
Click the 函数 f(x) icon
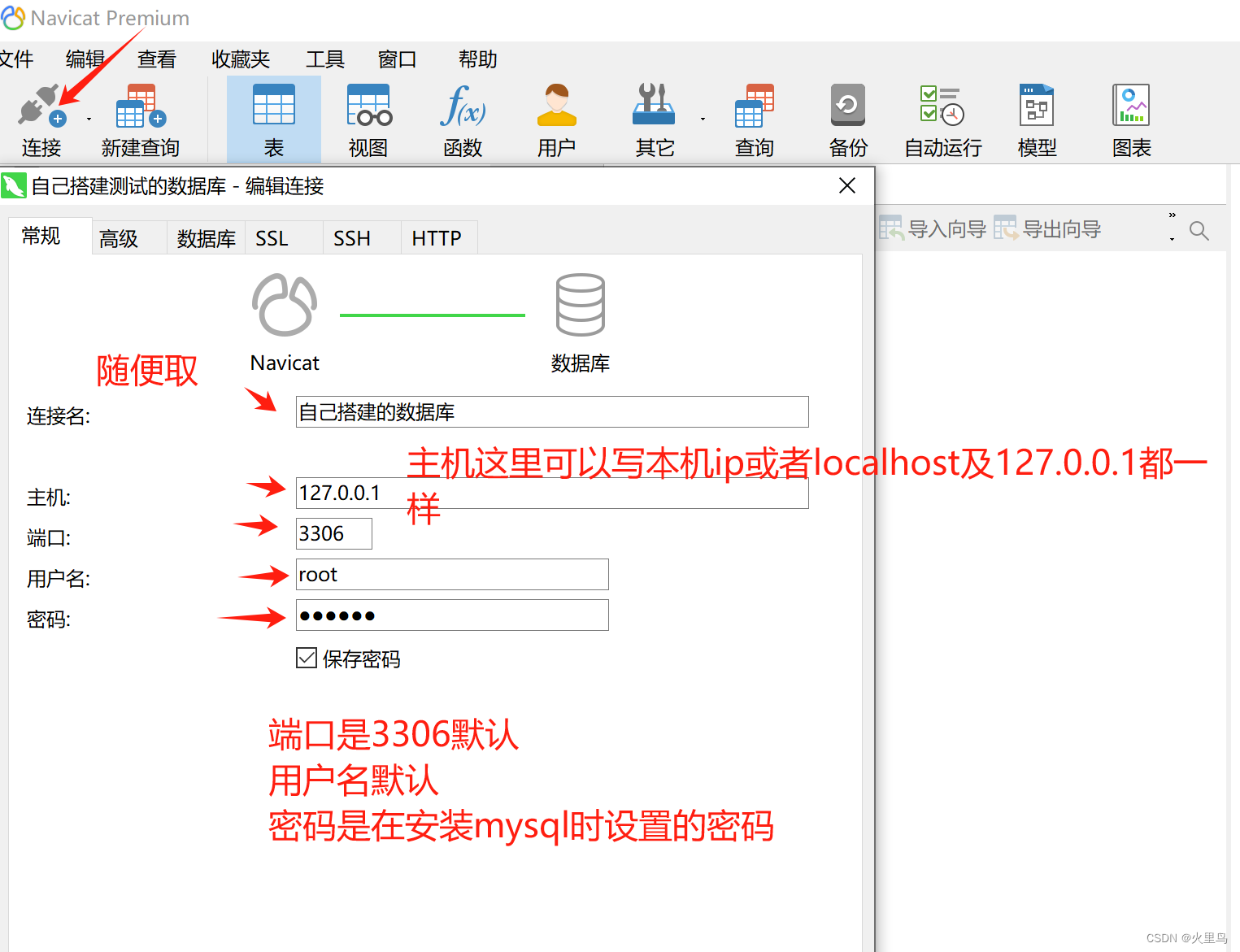[x=463, y=106]
